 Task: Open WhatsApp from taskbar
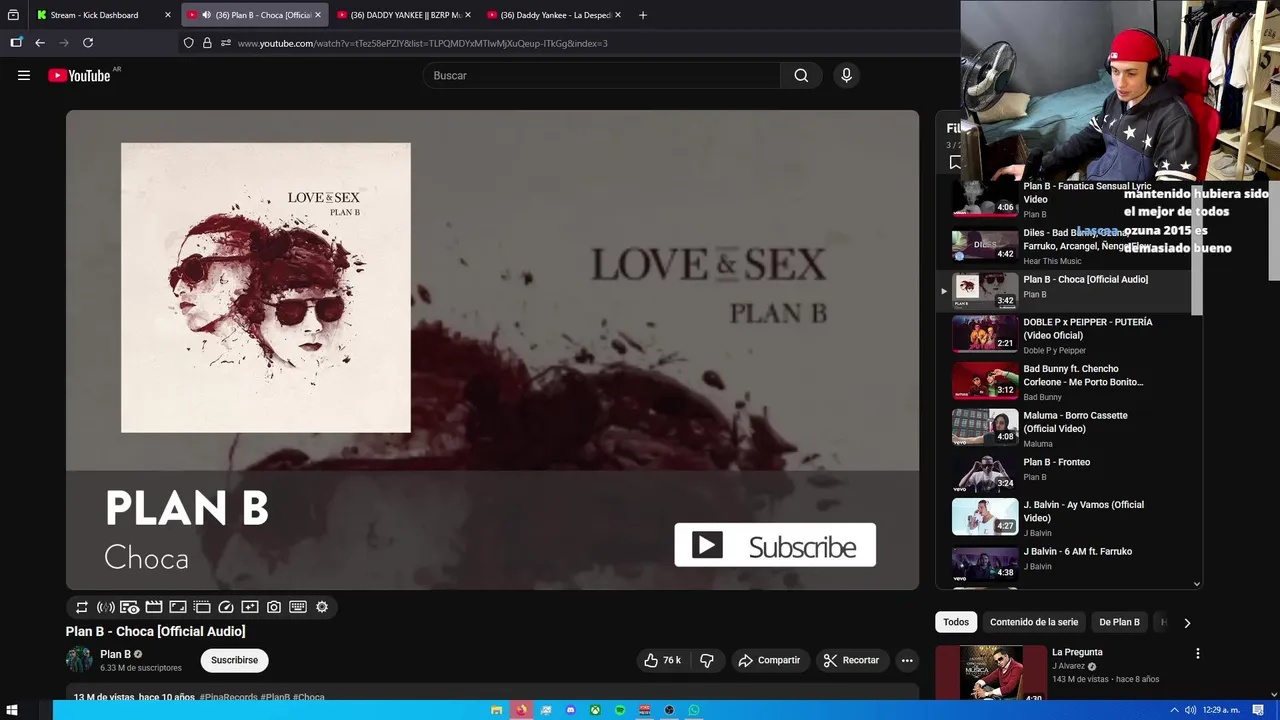point(694,710)
